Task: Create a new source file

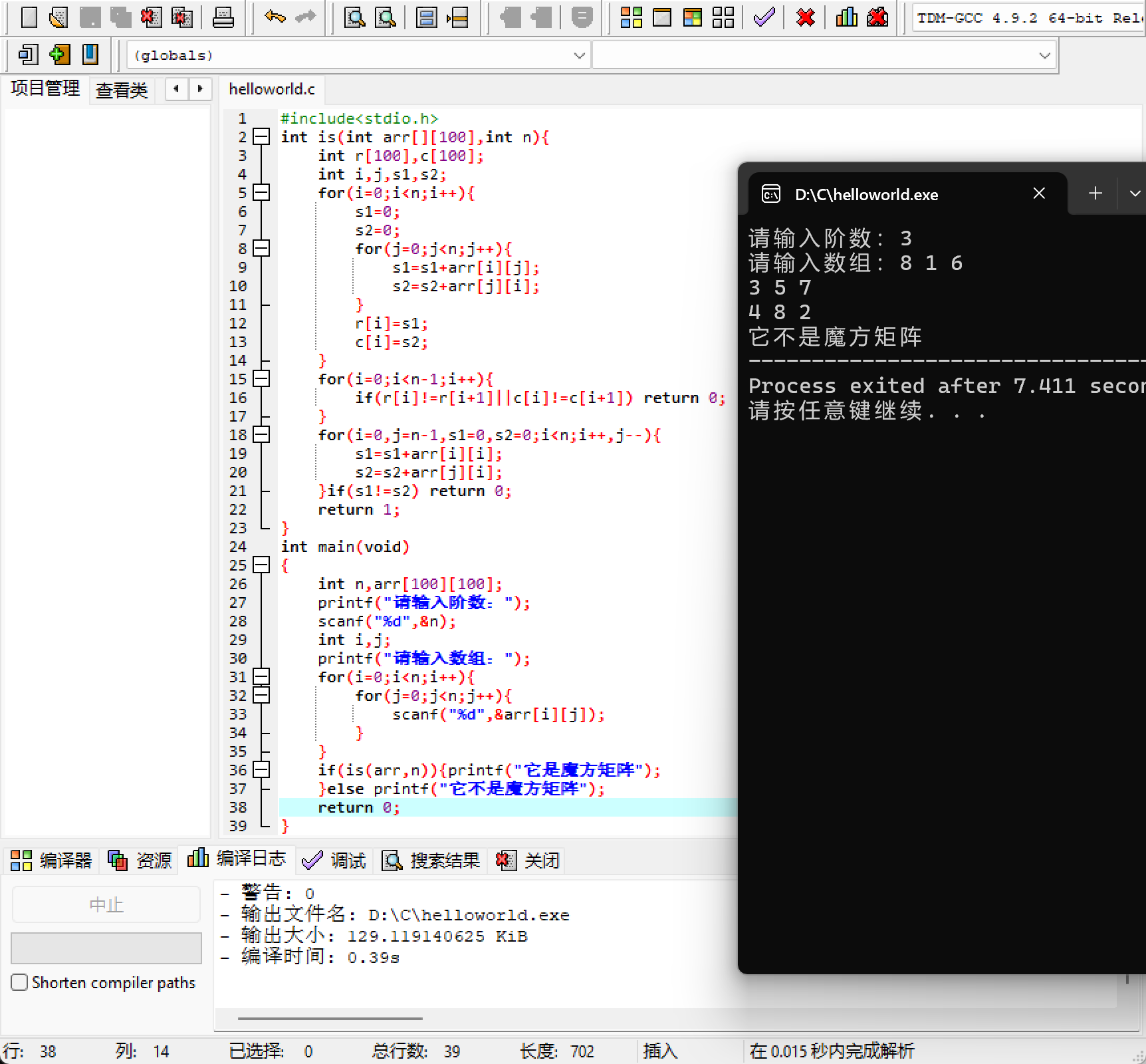Action: (x=29, y=17)
